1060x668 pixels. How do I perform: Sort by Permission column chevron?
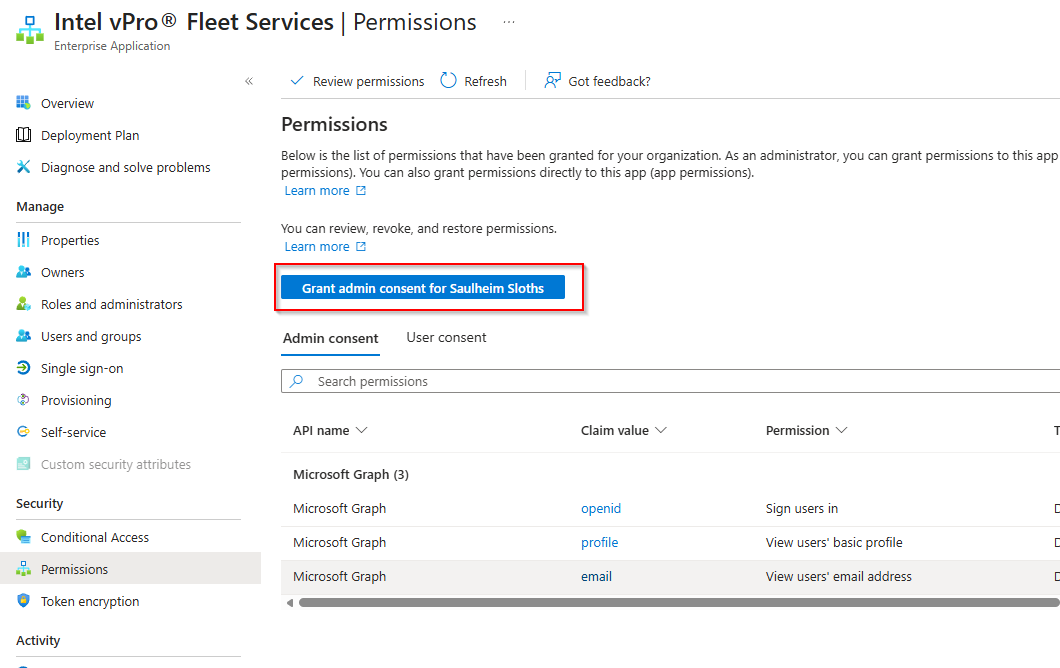842,430
